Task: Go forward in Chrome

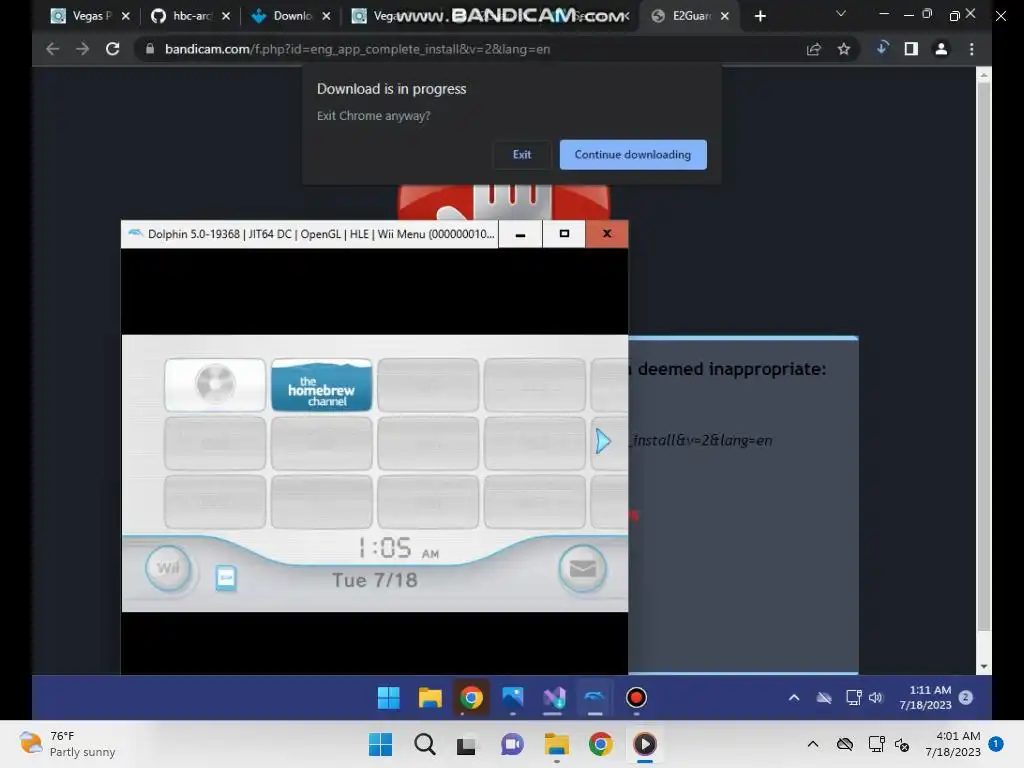Action: click(x=82, y=49)
